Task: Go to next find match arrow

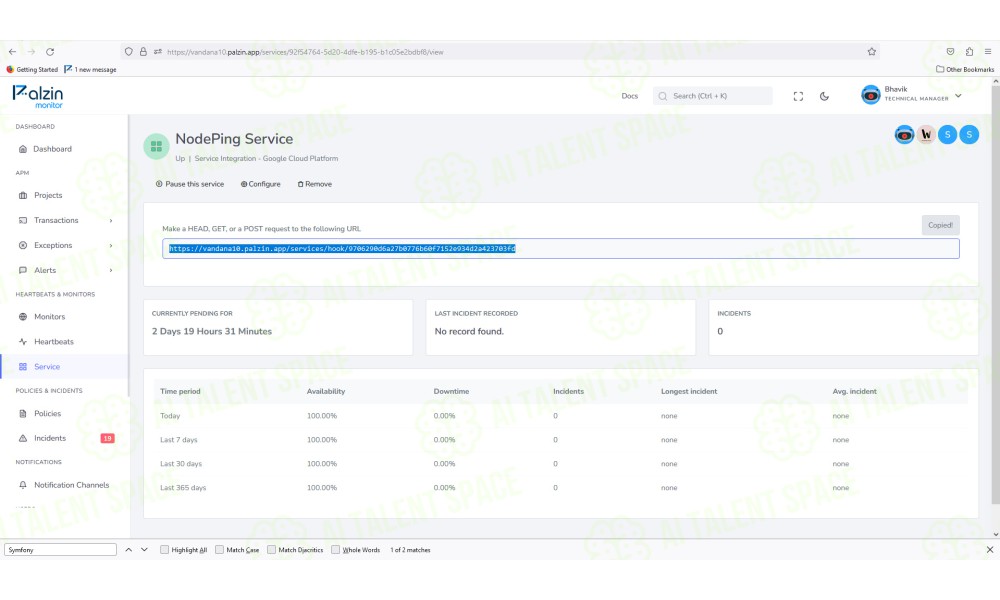Action: point(144,550)
